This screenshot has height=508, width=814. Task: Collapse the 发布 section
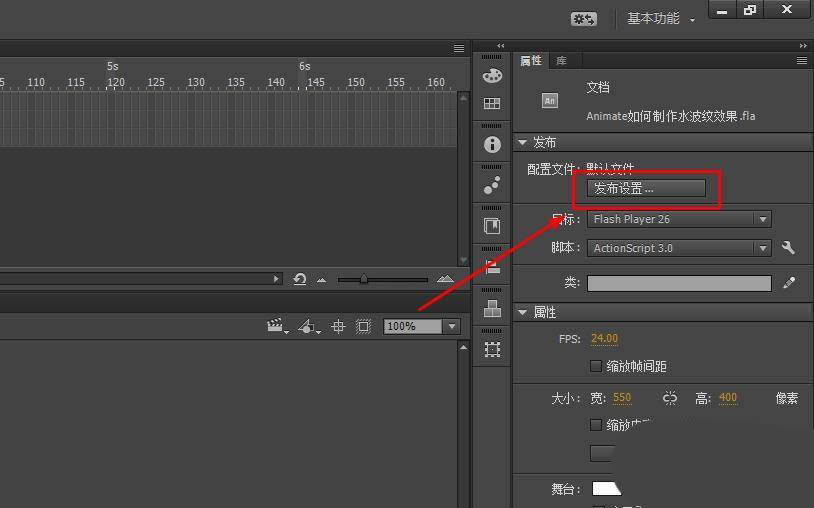[x=522, y=143]
